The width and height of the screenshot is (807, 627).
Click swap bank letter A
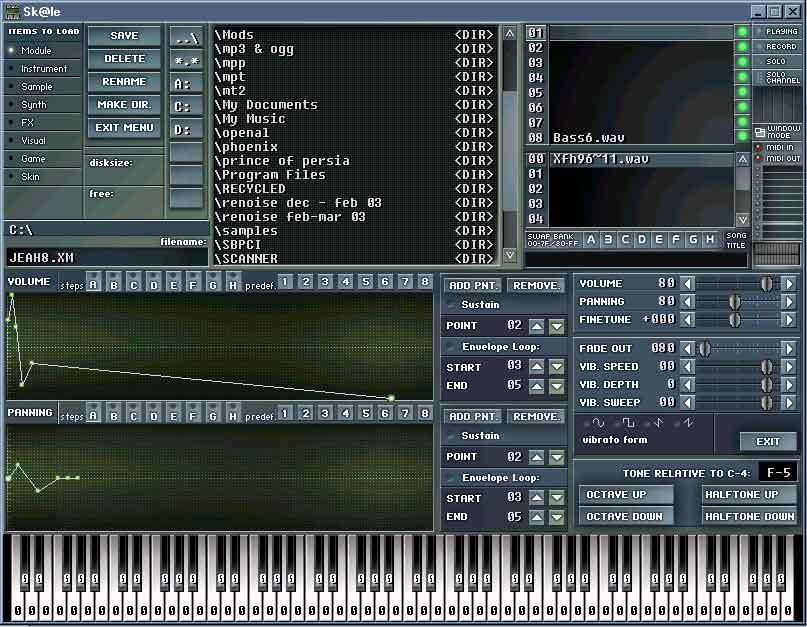pyautogui.click(x=592, y=239)
